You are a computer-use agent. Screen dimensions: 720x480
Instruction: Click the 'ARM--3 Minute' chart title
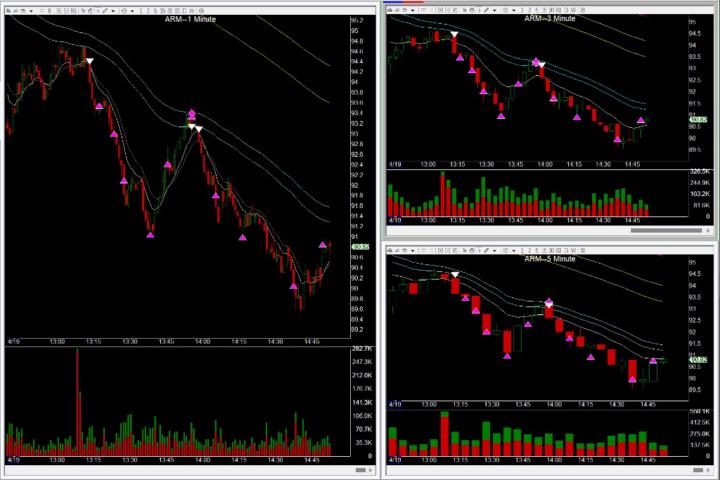click(x=550, y=18)
